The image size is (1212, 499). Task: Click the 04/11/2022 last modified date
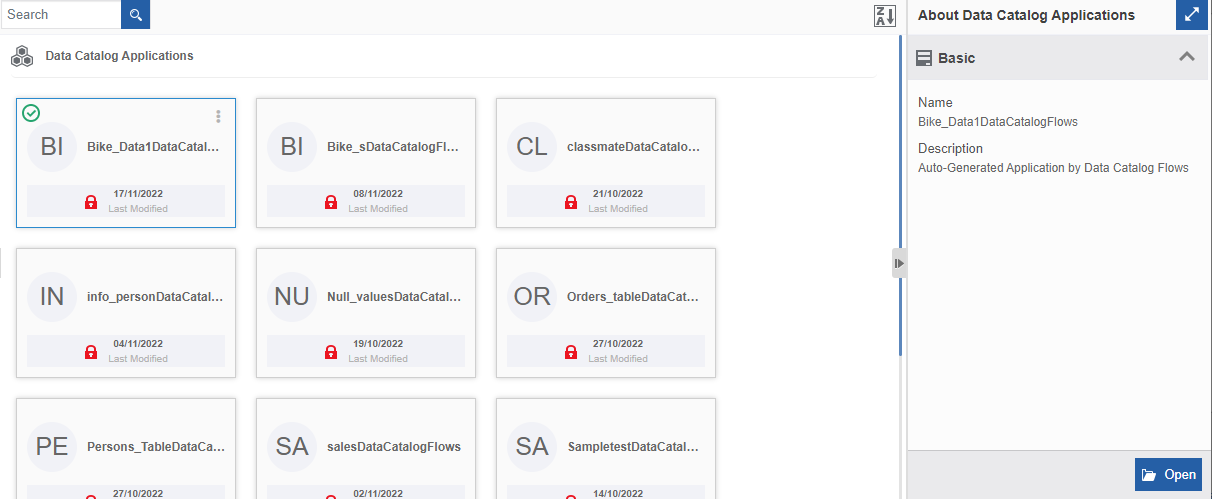tap(138, 344)
